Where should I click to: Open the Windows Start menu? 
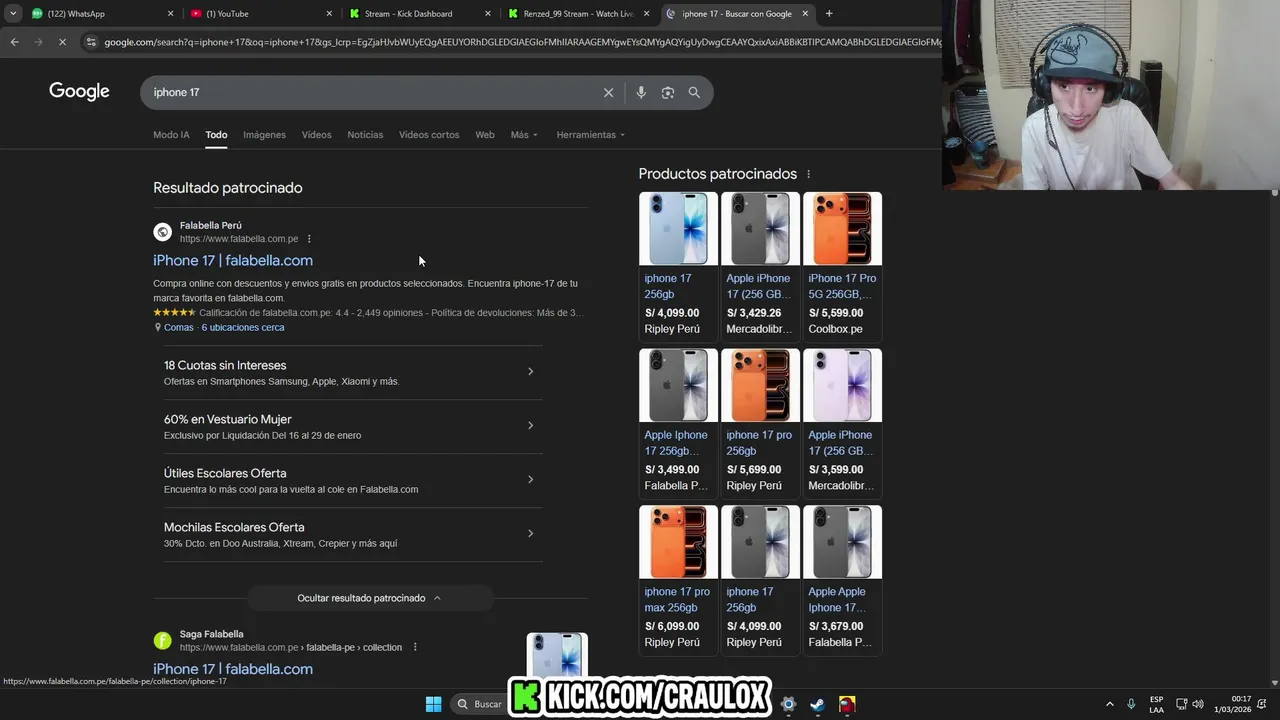point(433,704)
